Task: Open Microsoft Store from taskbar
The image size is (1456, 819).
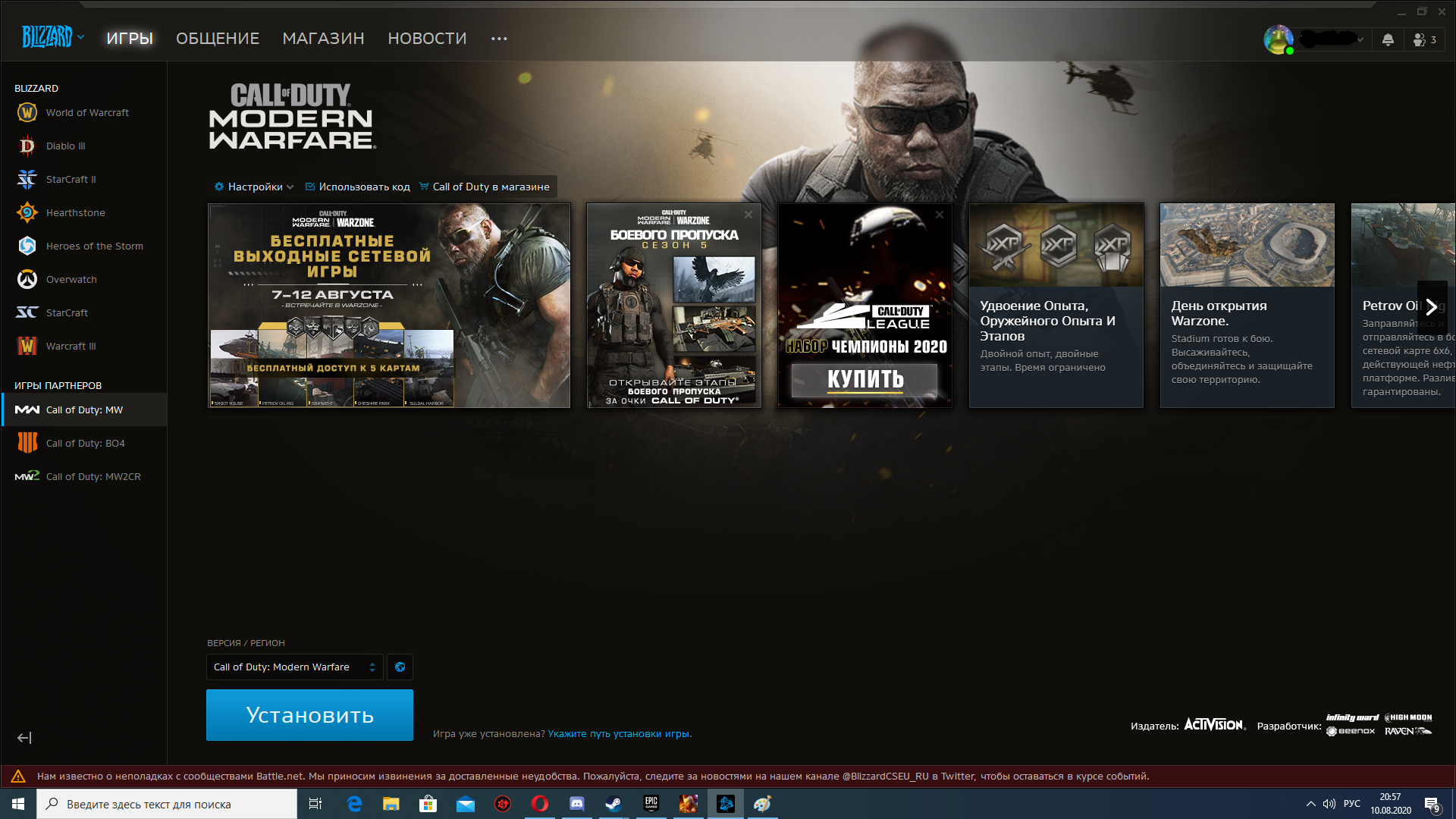Action: pos(428,804)
